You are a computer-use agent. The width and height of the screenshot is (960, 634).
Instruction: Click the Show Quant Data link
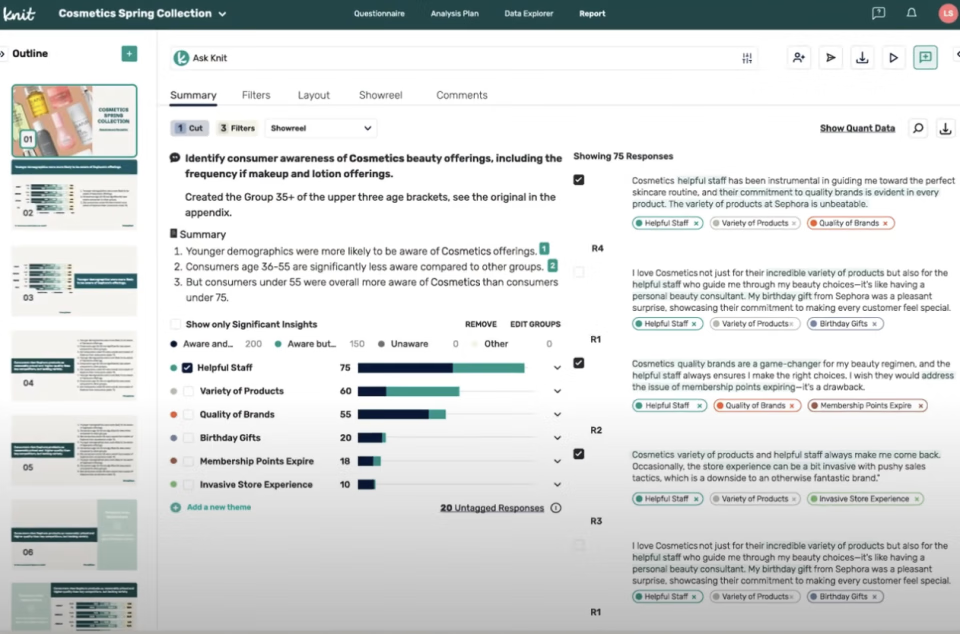[857, 128]
